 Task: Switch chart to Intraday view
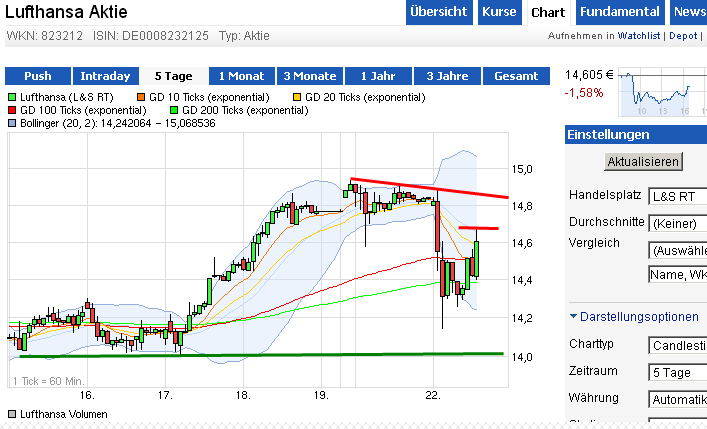(x=105, y=76)
